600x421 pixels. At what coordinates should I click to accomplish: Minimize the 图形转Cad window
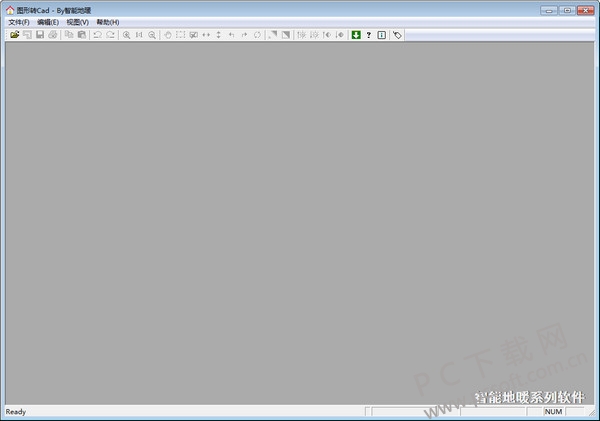pyautogui.click(x=549, y=10)
